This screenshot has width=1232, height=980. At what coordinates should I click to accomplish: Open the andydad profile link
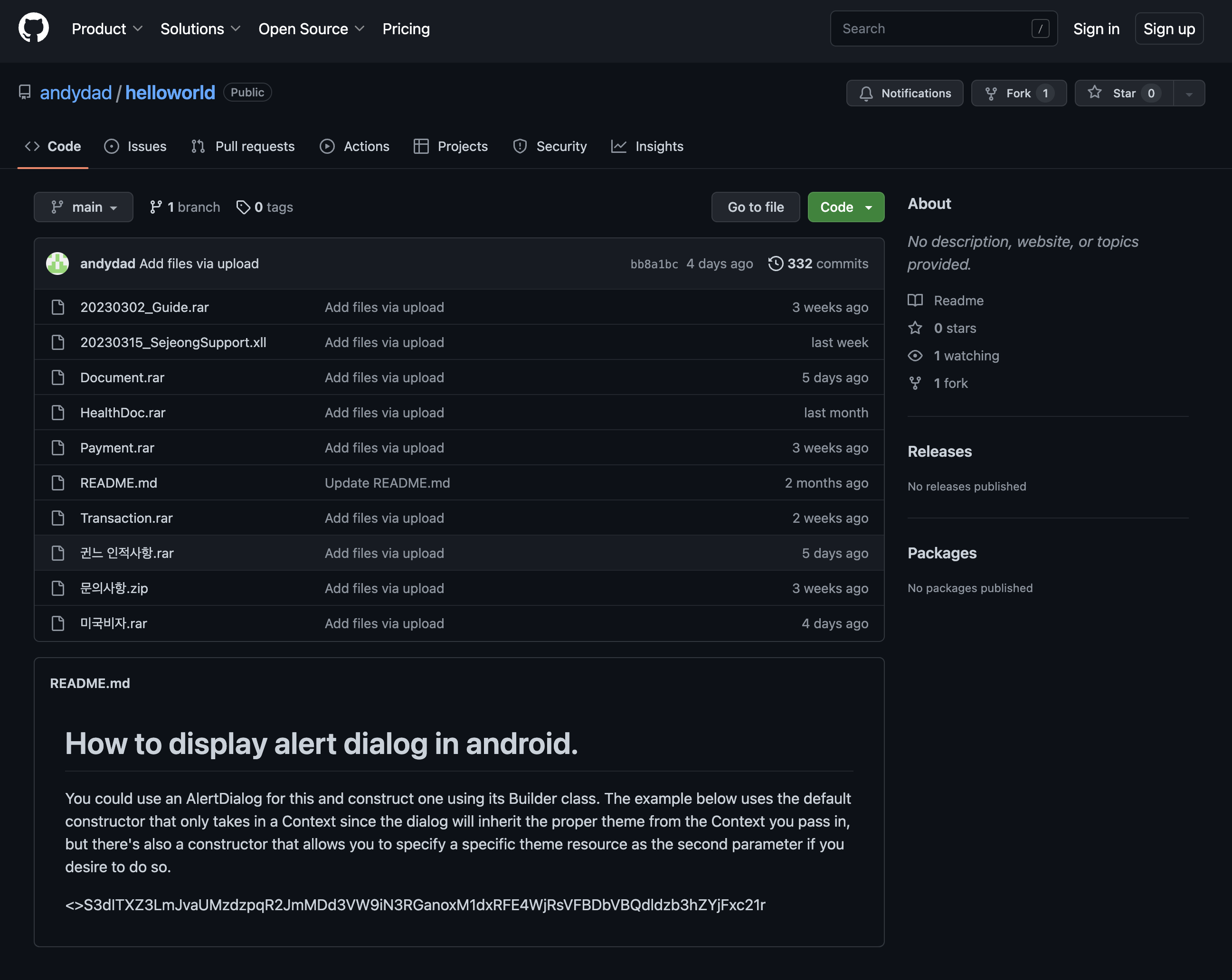[76, 93]
